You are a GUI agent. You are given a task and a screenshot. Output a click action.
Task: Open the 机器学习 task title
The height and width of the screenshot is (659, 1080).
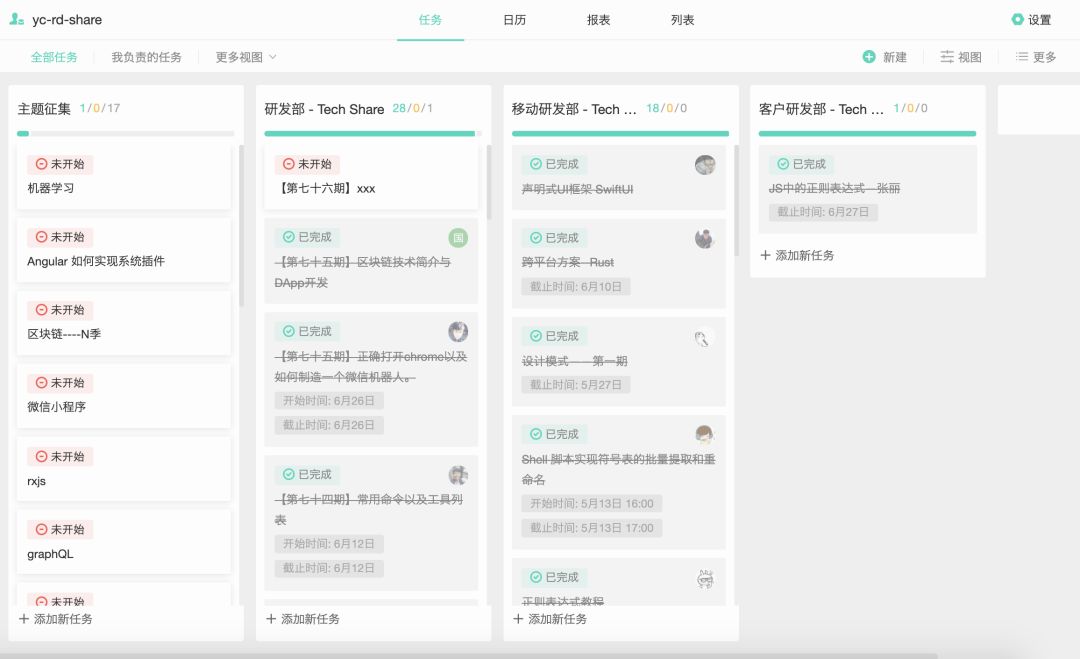coord(50,188)
